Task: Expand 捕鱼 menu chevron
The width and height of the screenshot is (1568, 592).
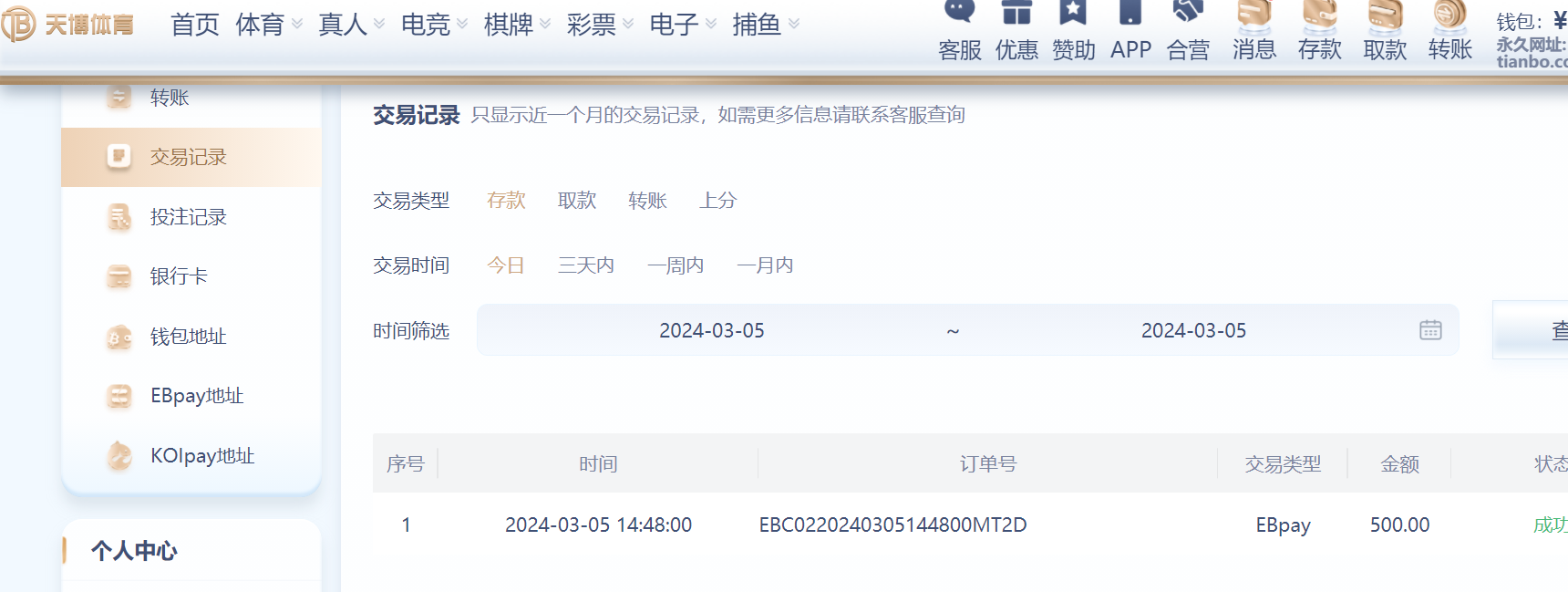Action: (x=794, y=25)
